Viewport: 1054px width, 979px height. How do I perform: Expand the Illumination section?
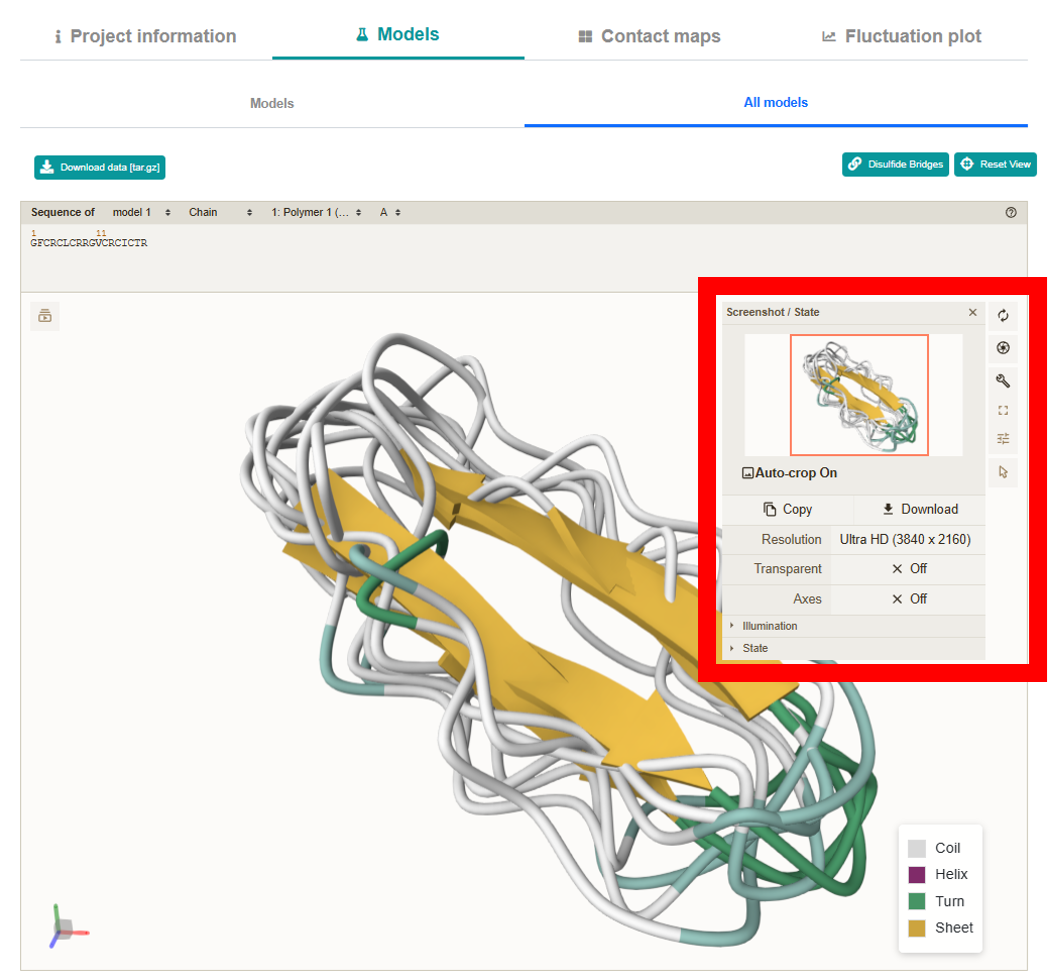[854, 626]
